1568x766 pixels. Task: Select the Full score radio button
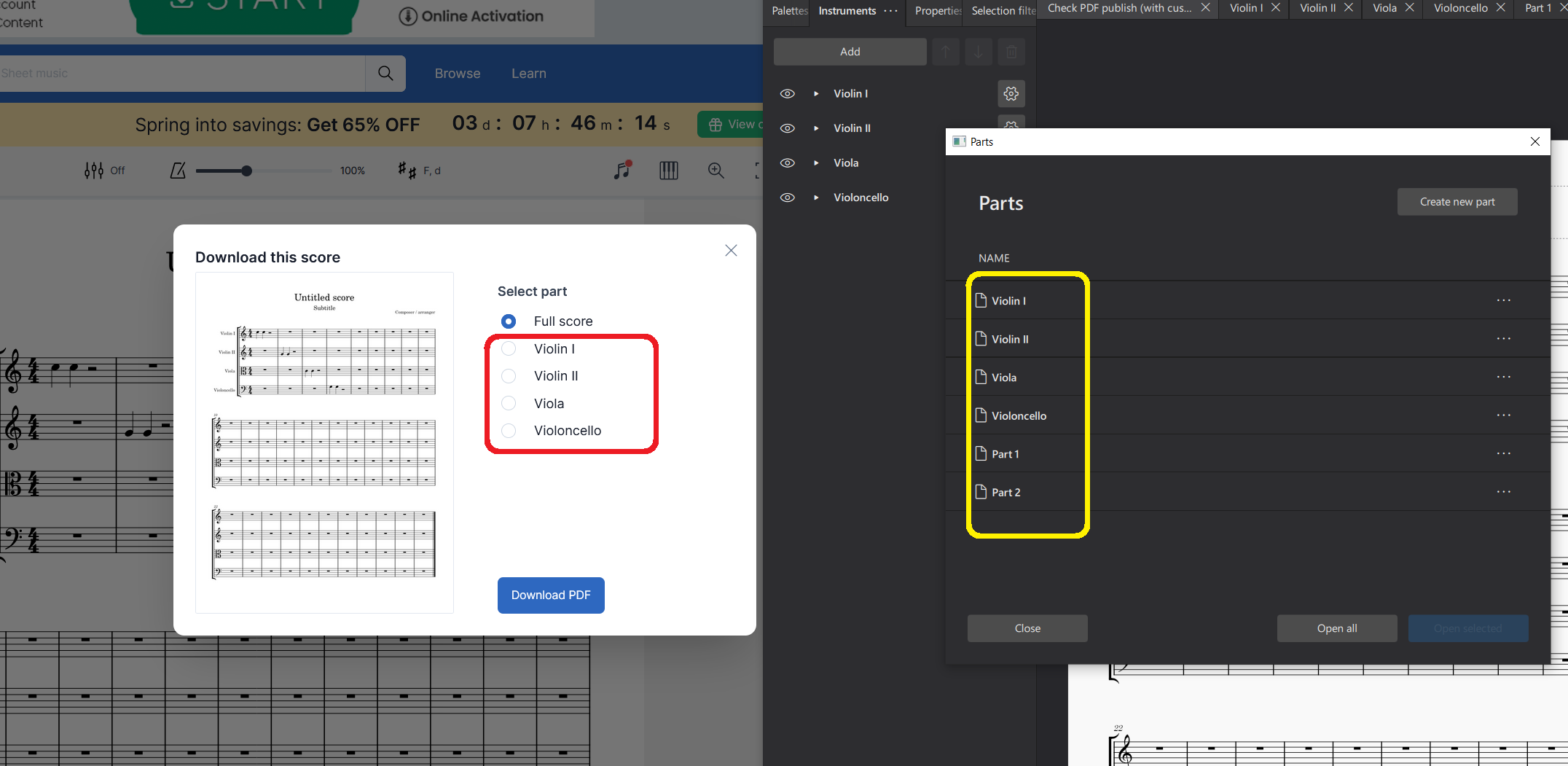[x=508, y=321]
